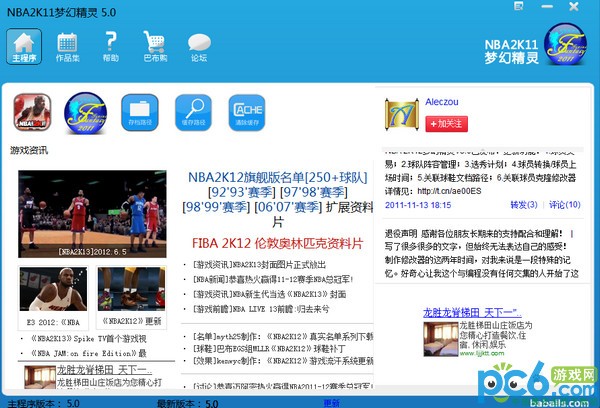This screenshot has width=600, height=408.
Task: Click the timestamp 2011-11-13 18:15
Action: pos(418,205)
